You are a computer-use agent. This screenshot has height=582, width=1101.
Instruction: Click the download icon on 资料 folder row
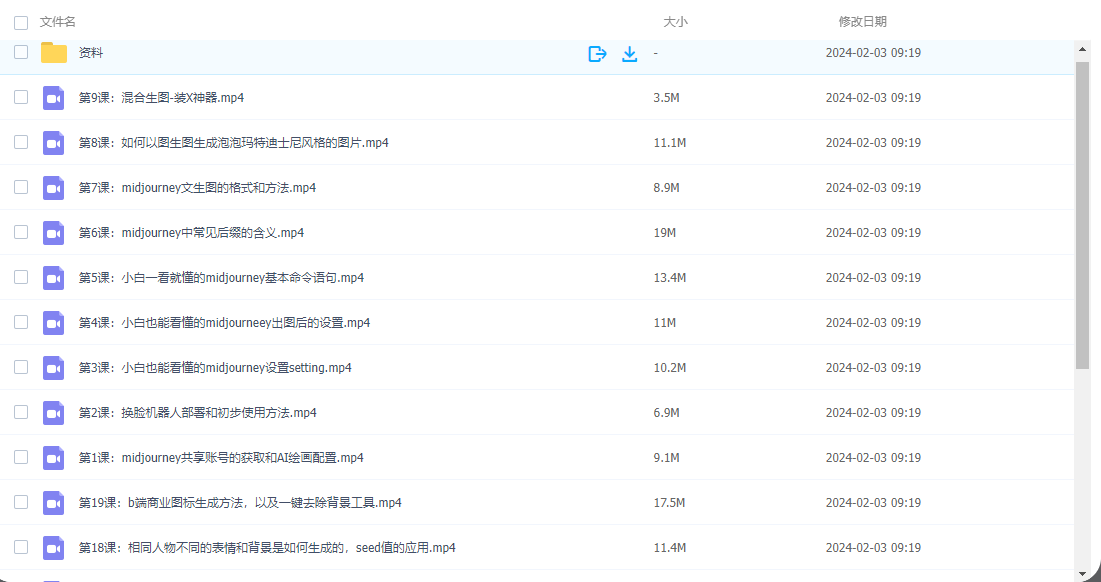[x=629, y=53]
